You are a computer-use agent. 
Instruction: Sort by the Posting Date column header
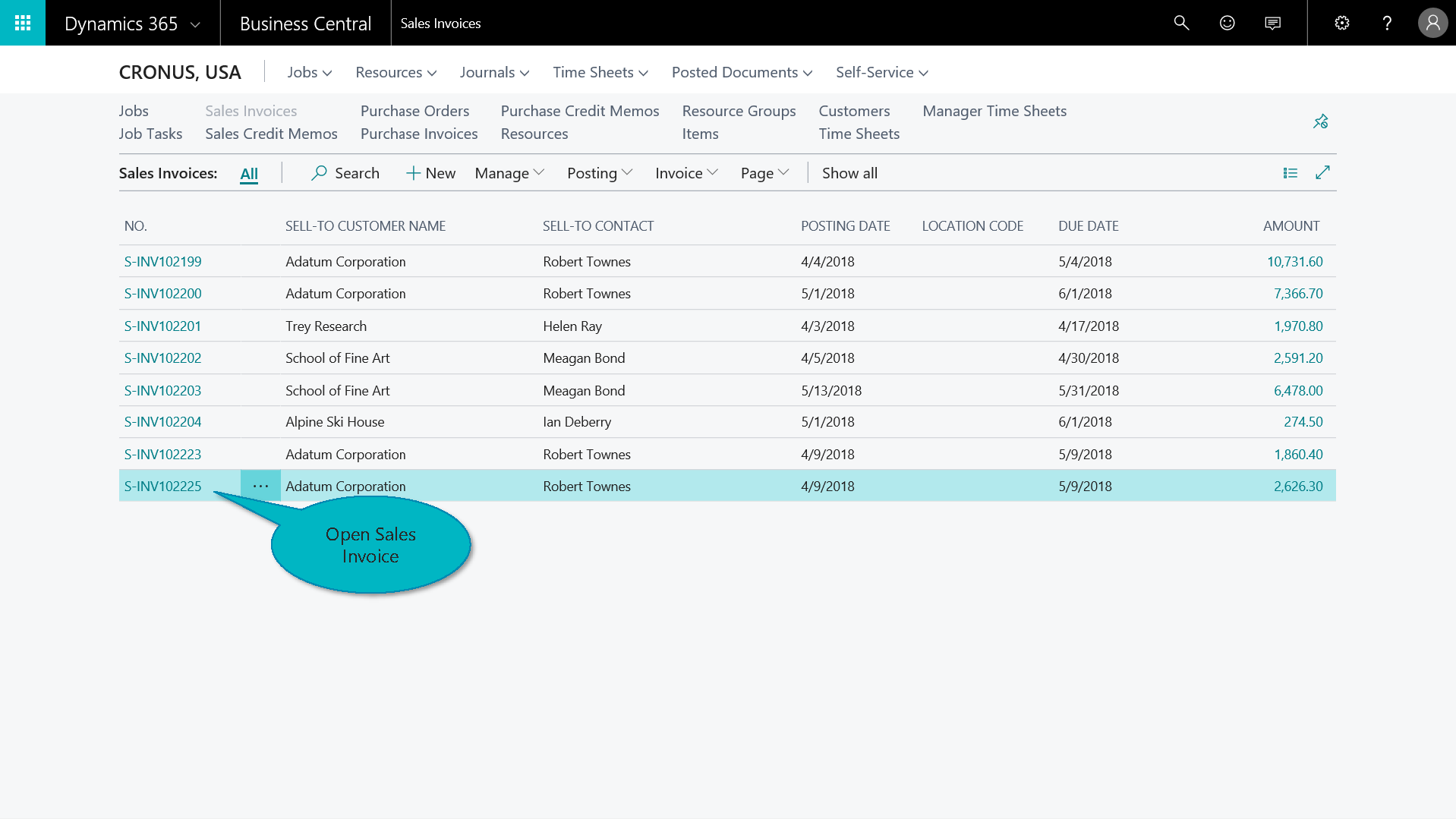click(x=845, y=225)
